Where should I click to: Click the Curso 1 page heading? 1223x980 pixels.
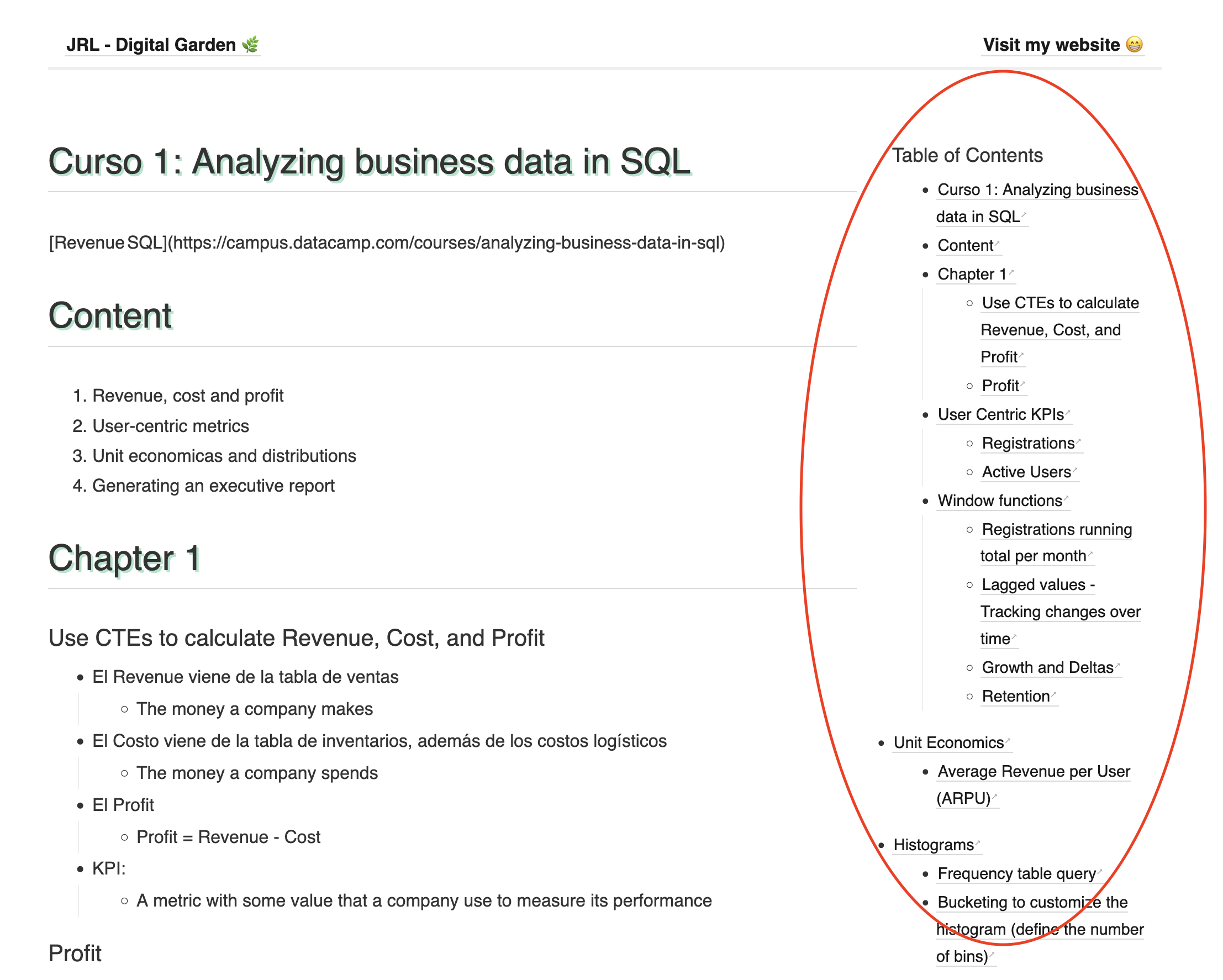370,162
